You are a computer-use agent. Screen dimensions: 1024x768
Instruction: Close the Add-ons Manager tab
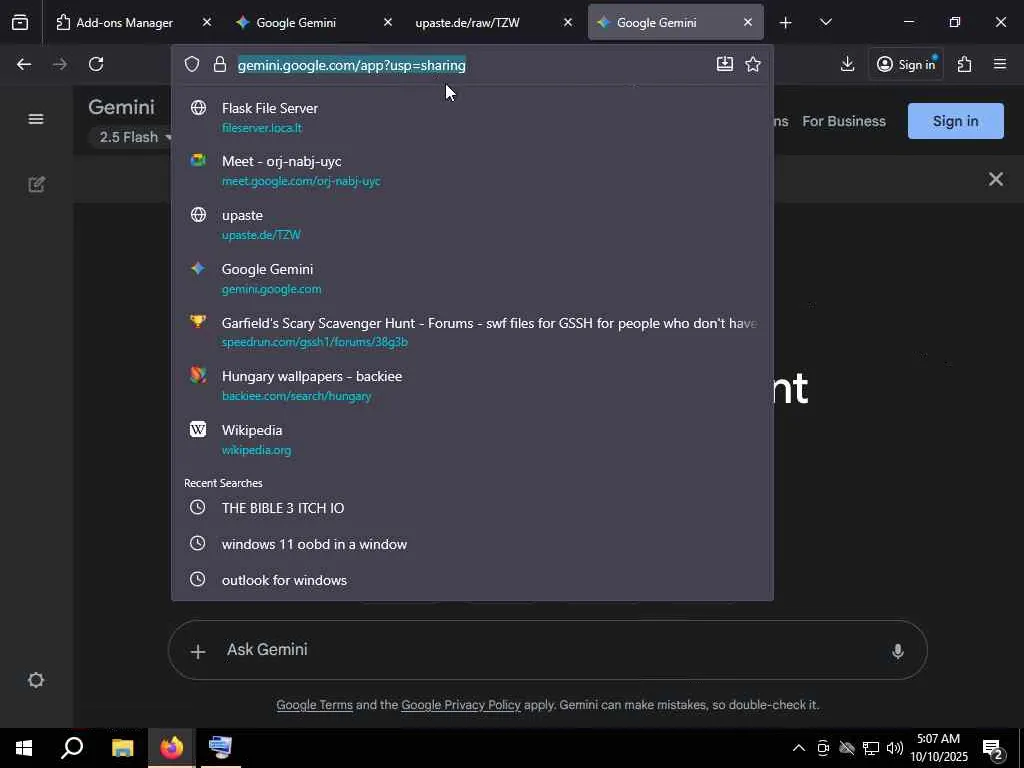206,22
